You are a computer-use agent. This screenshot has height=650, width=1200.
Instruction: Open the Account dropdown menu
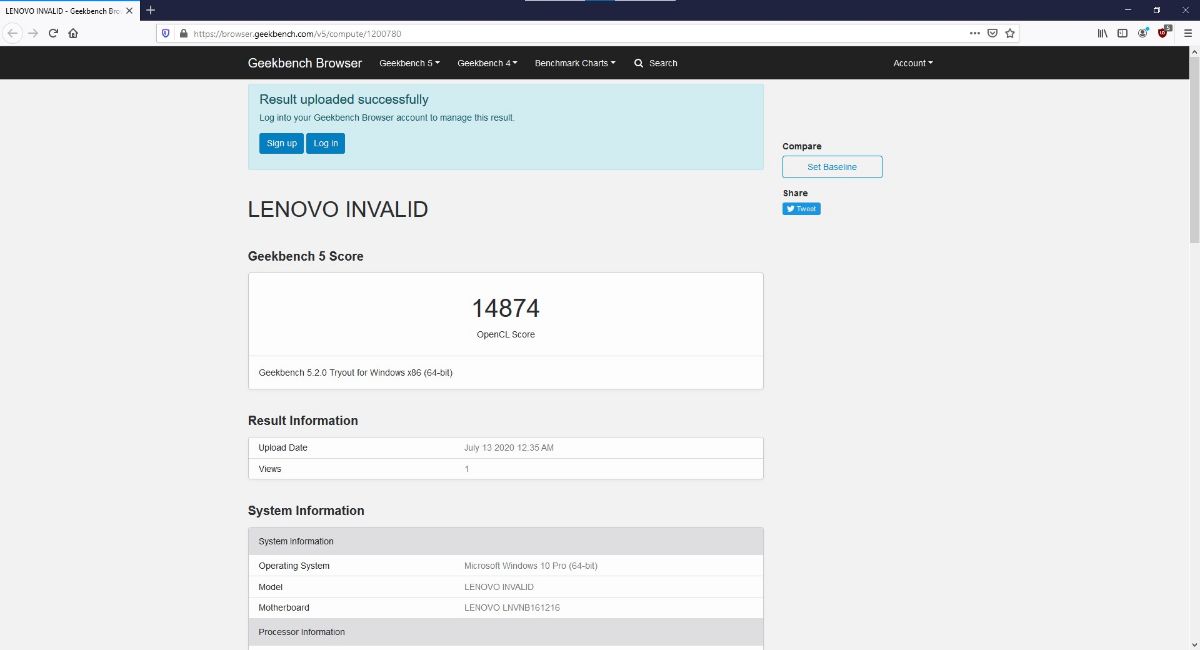point(912,63)
